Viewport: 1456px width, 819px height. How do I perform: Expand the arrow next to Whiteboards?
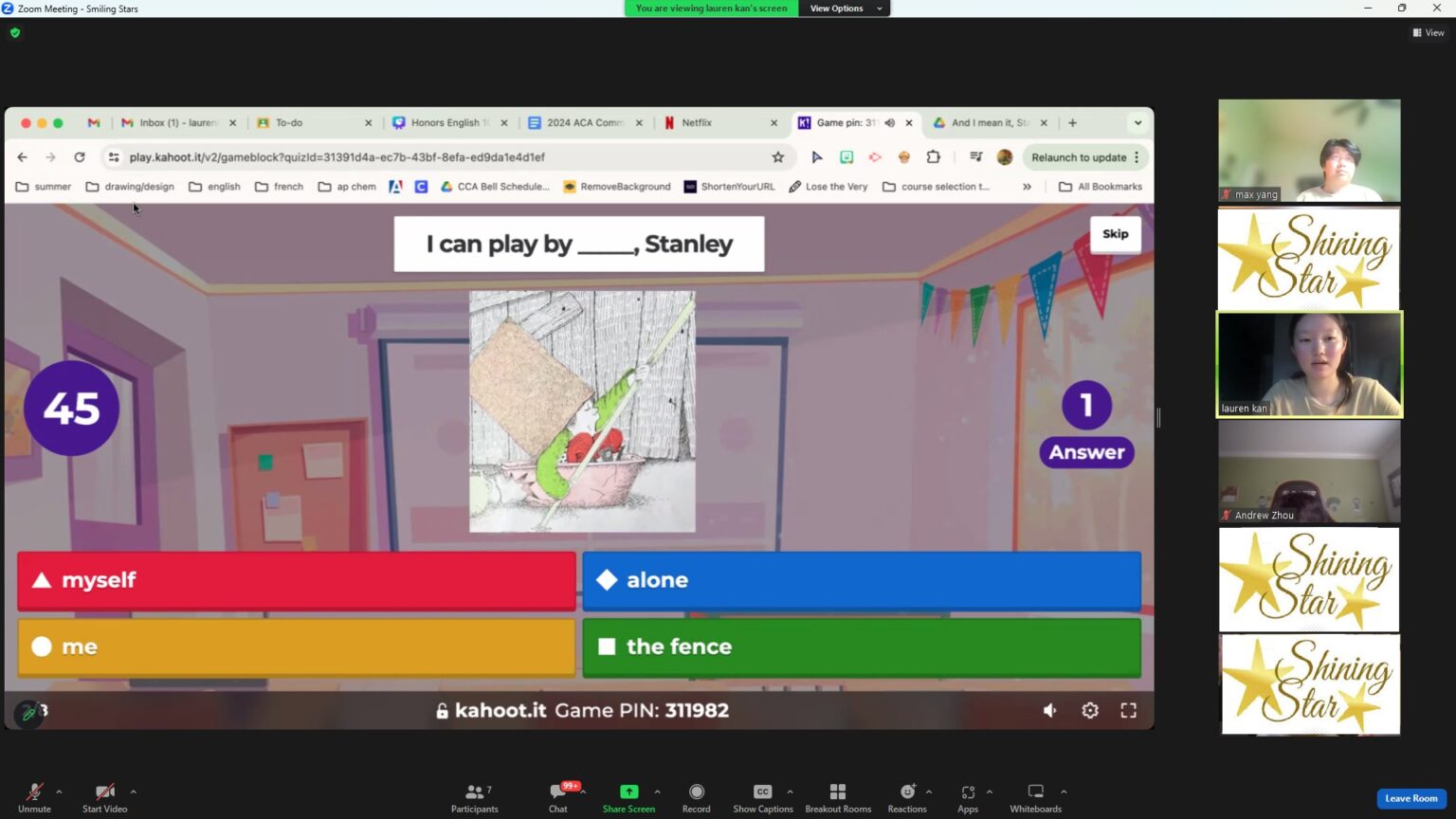pos(1064,792)
